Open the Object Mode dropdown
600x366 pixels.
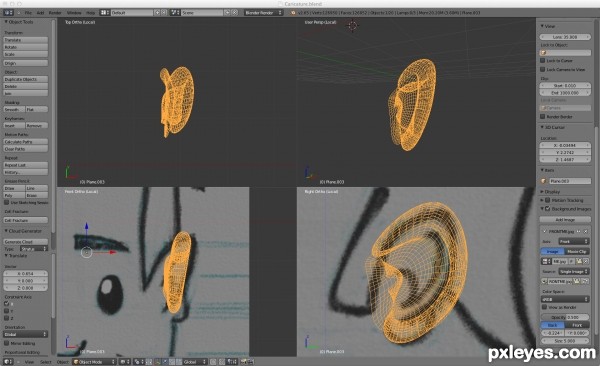point(94,361)
